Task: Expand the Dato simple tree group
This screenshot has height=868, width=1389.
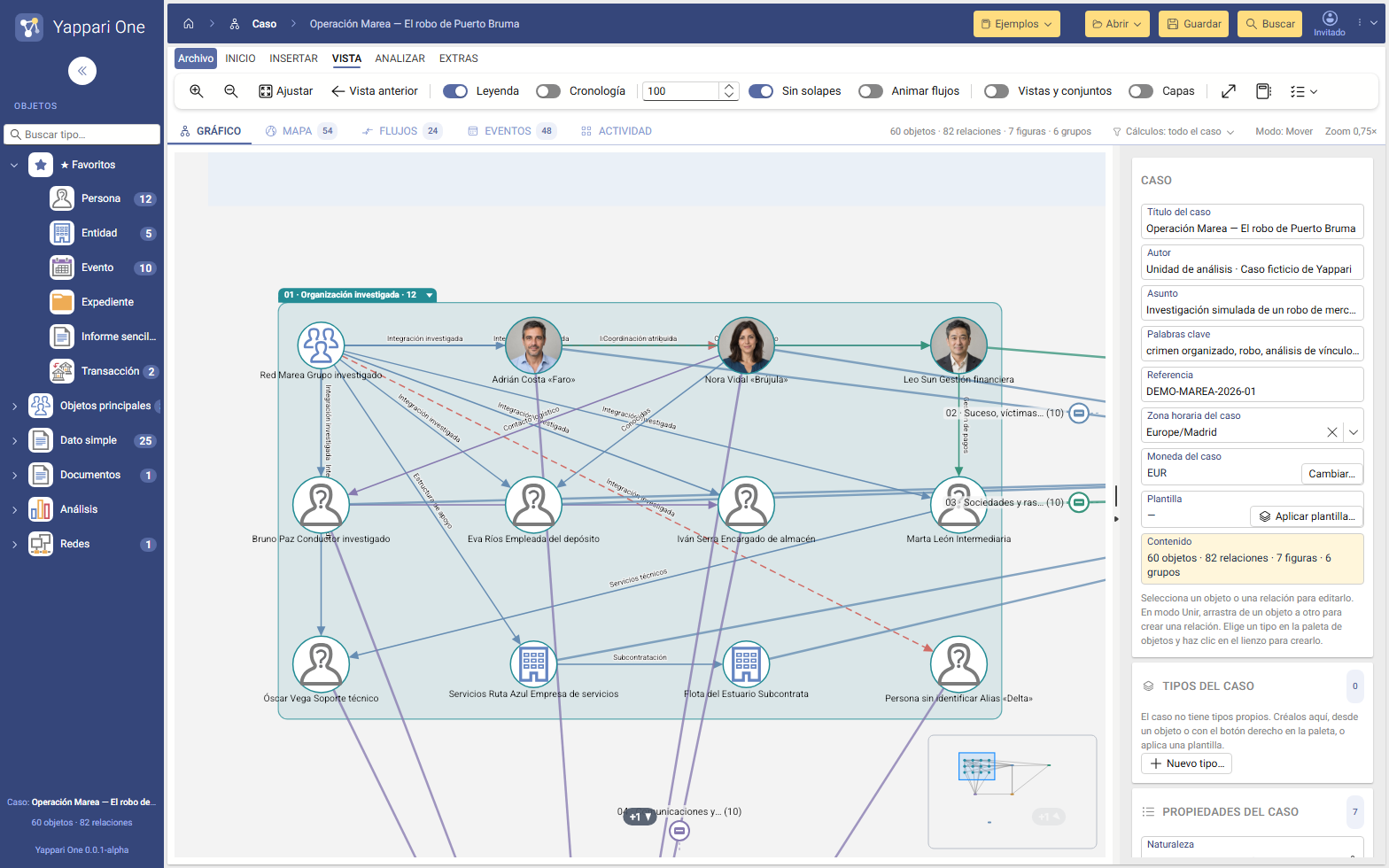Action: (x=14, y=440)
